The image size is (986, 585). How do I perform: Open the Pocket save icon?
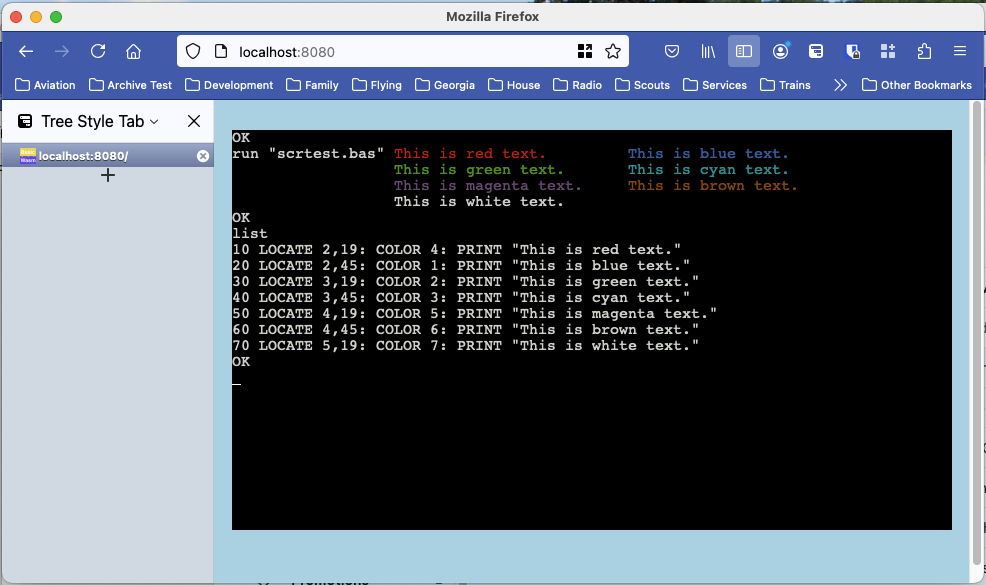(673, 51)
